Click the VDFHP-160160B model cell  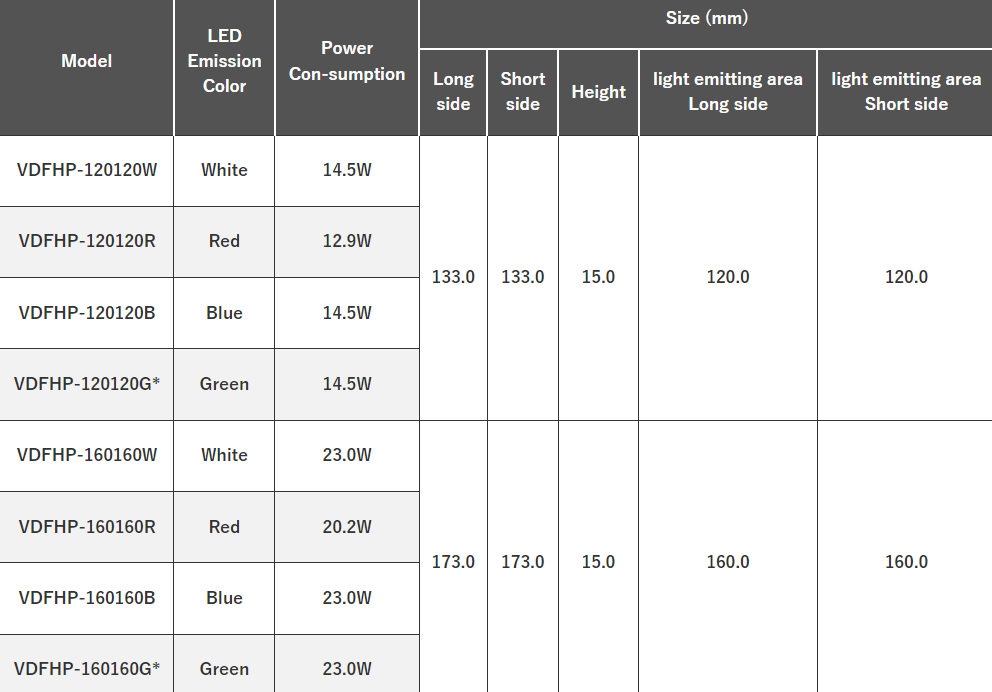(x=87, y=598)
